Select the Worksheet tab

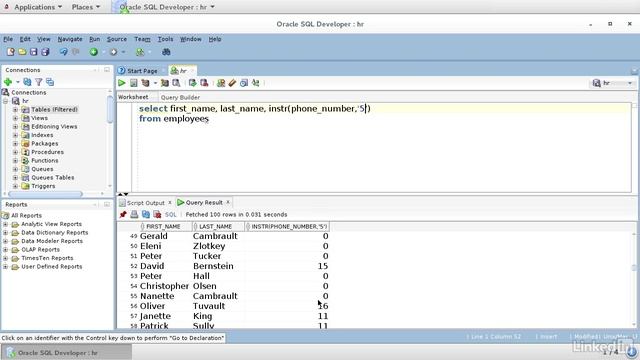pyautogui.click(x=133, y=97)
